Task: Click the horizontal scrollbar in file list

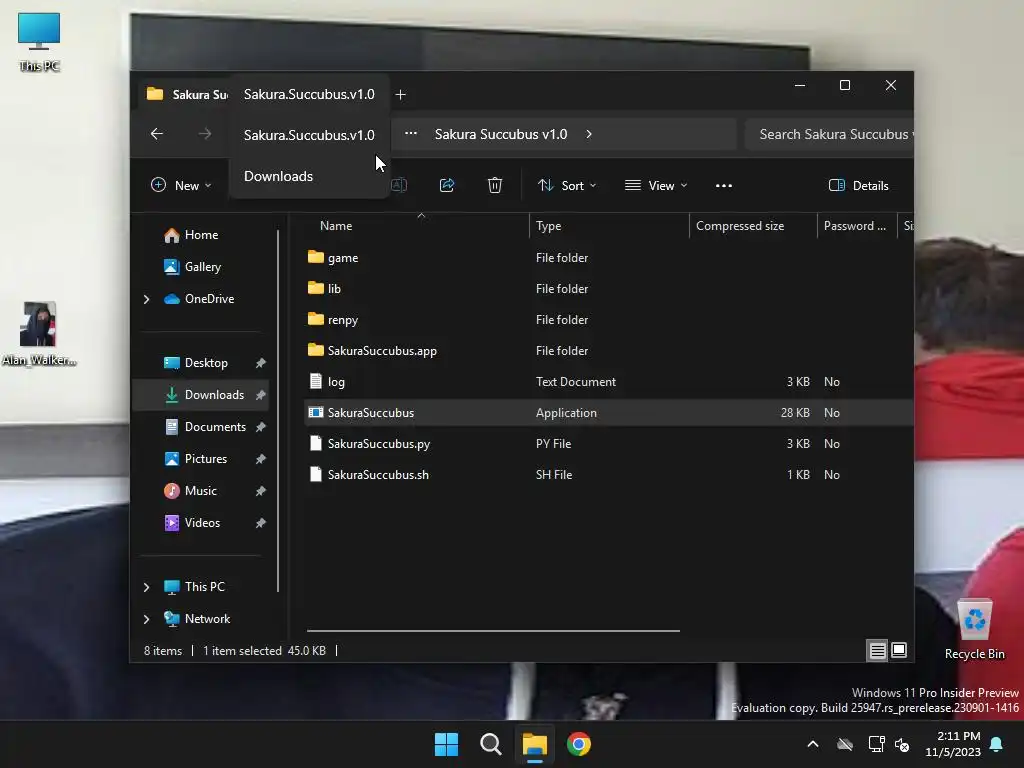Action: click(493, 631)
